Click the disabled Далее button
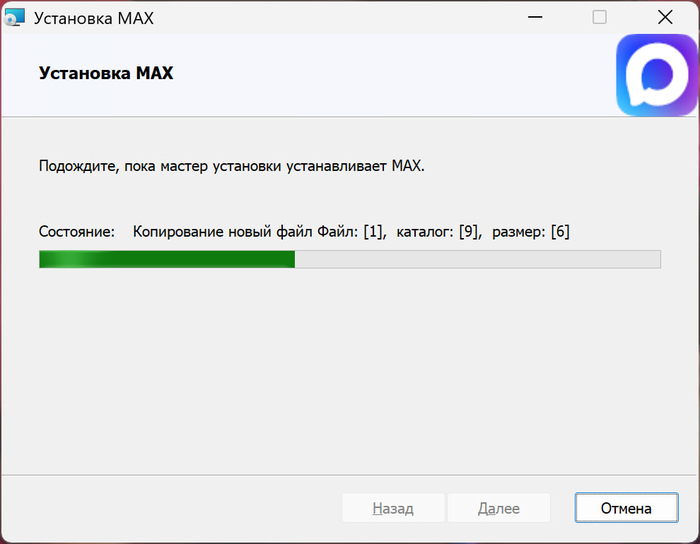The height and width of the screenshot is (544, 700). pos(499,508)
